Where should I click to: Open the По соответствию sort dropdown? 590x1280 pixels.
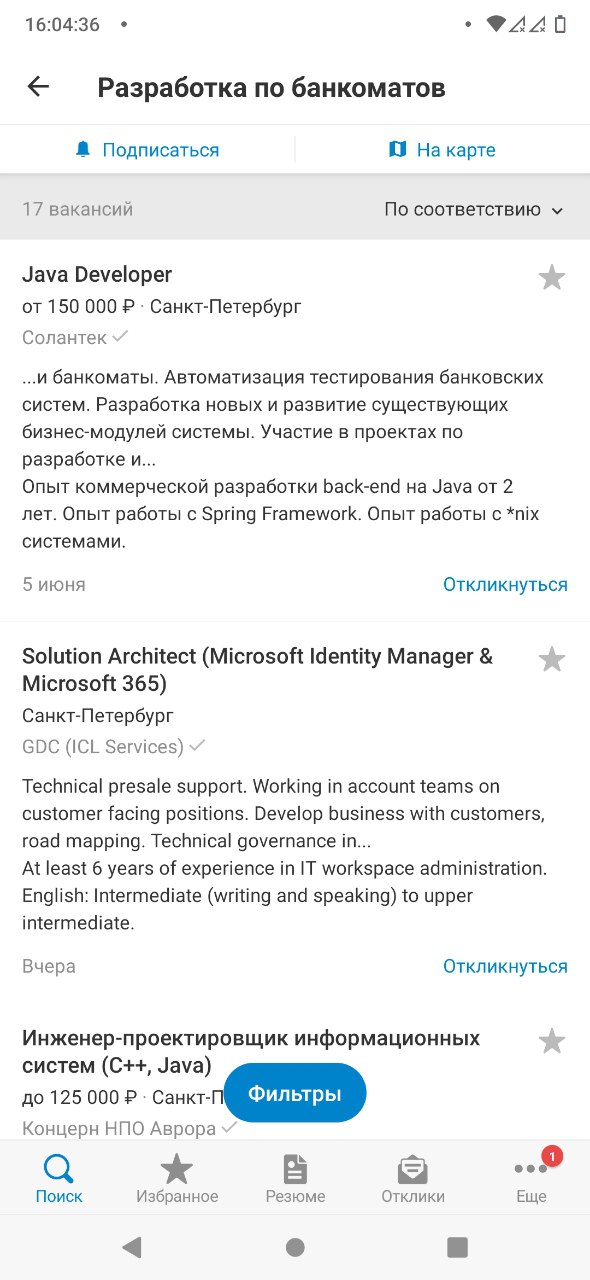pyautogui.click(x=474, y=210)
